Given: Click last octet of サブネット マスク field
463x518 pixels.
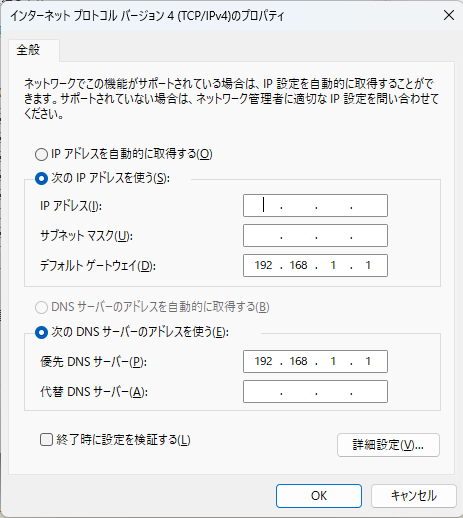Looking at the screenshot, I should pyautogui.click(x=368, y=236).
